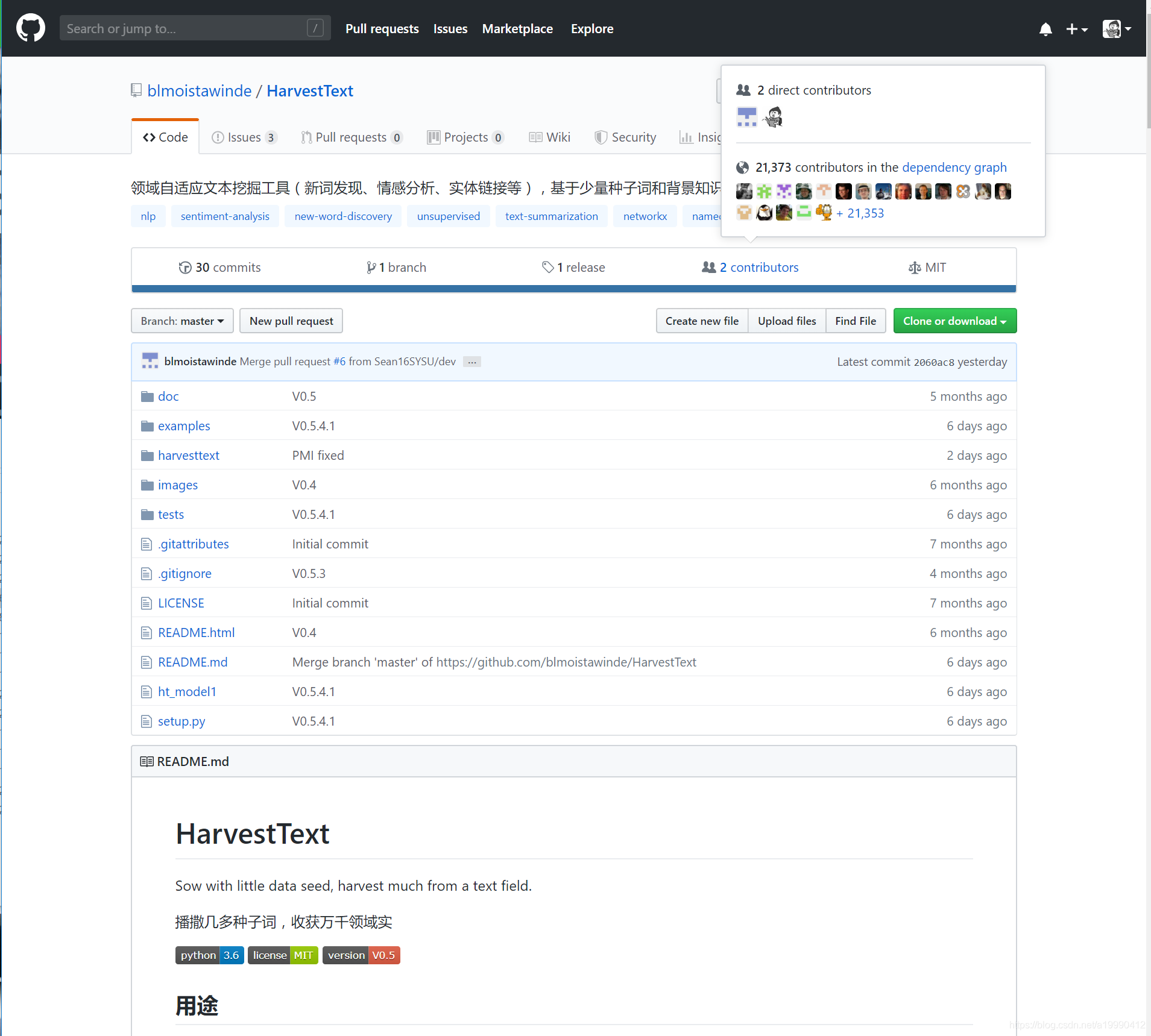Click the license MIT badge
This screenshot has width=1151, height=1036.
pyautogui.click(x=283, y=955)
